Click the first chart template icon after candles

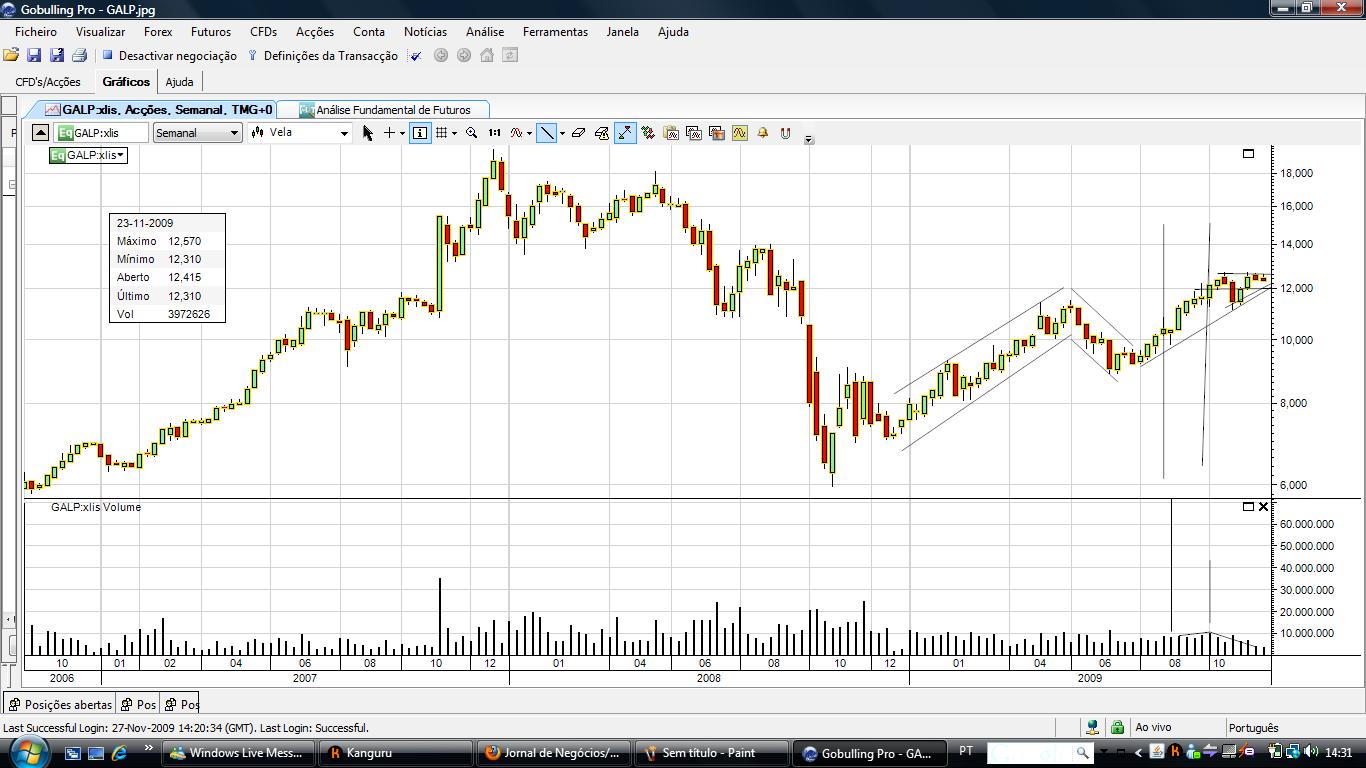click(x=671, y=133)
